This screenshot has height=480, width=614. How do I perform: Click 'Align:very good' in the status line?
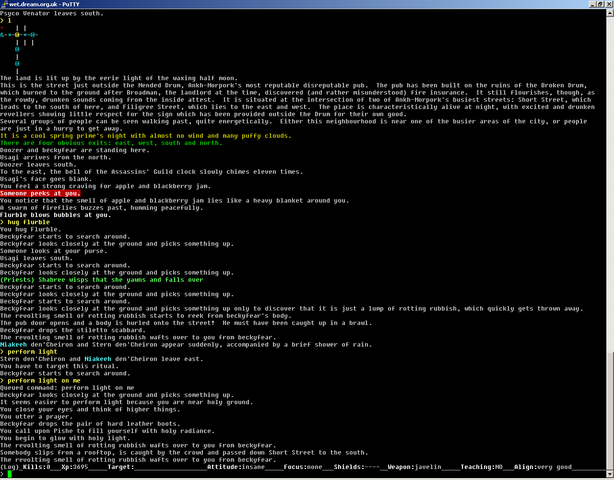[543, 467]
